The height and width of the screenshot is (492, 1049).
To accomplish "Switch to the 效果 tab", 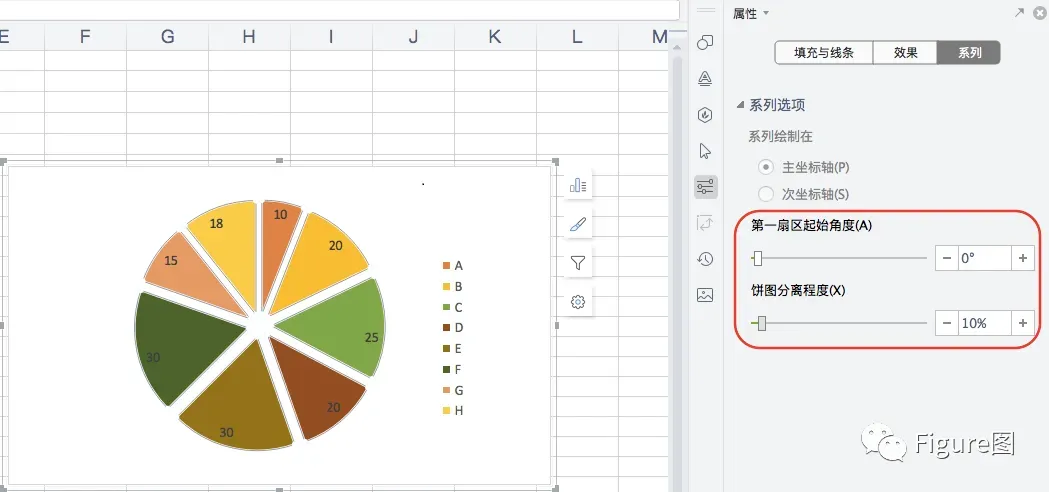I will coord(905,52).
